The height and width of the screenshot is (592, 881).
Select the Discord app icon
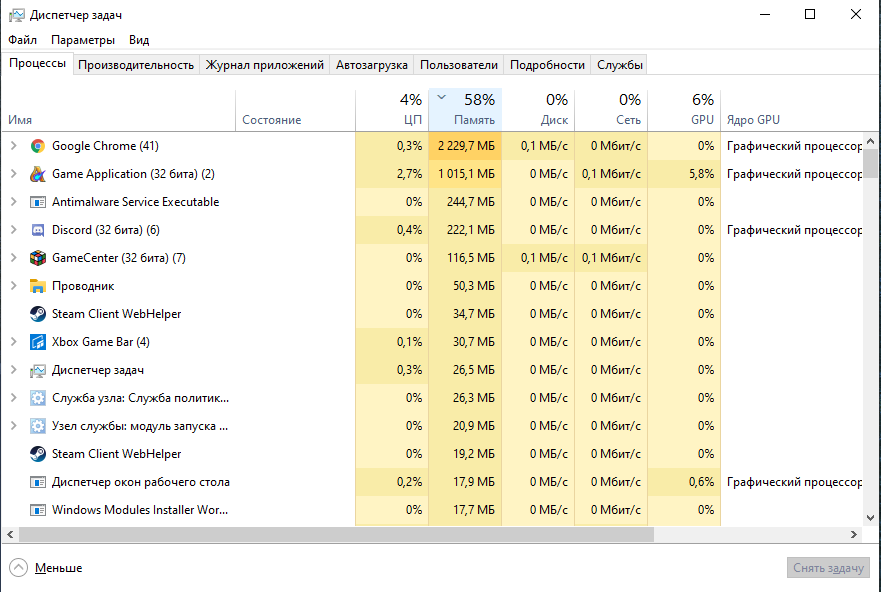point(38,230)
